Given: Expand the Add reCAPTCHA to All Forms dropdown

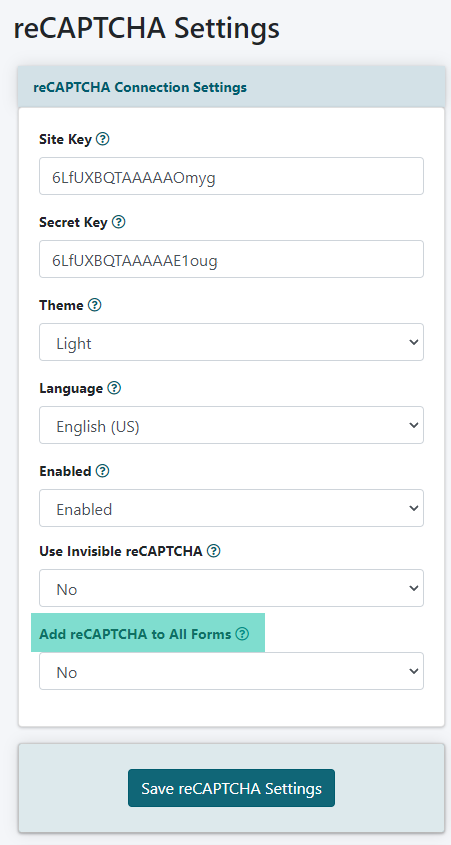Looking at the screenshot, I should [231, 671].
